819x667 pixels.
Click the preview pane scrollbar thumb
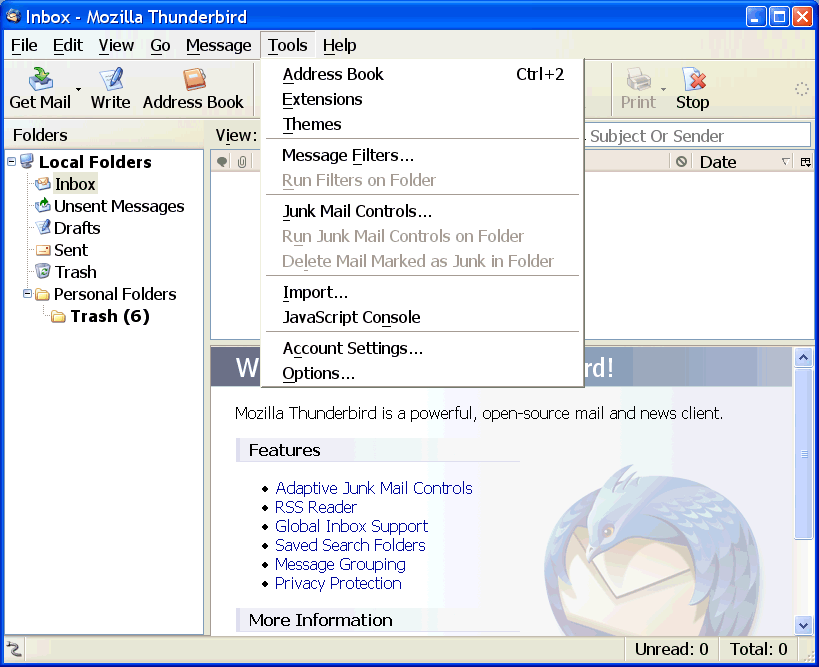[803, 453]
